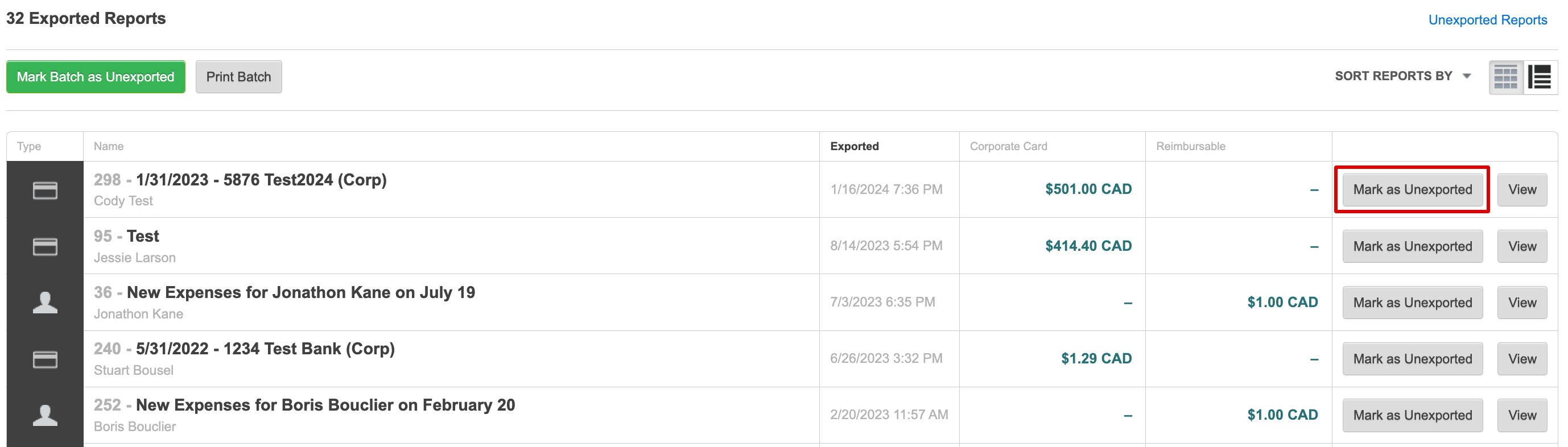1568x447 pixels.
Task: Click the Print Batch button
Action: [x=238, y=77]
